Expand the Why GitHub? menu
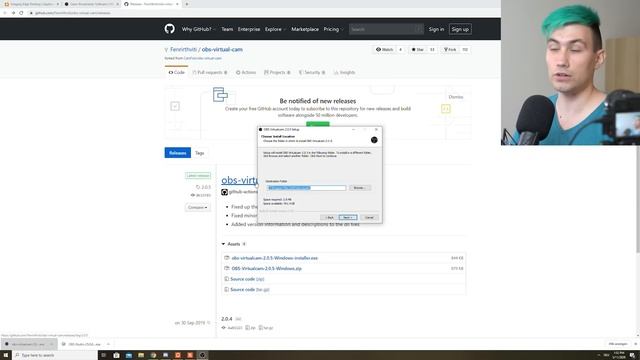 [x=198, y=29]
